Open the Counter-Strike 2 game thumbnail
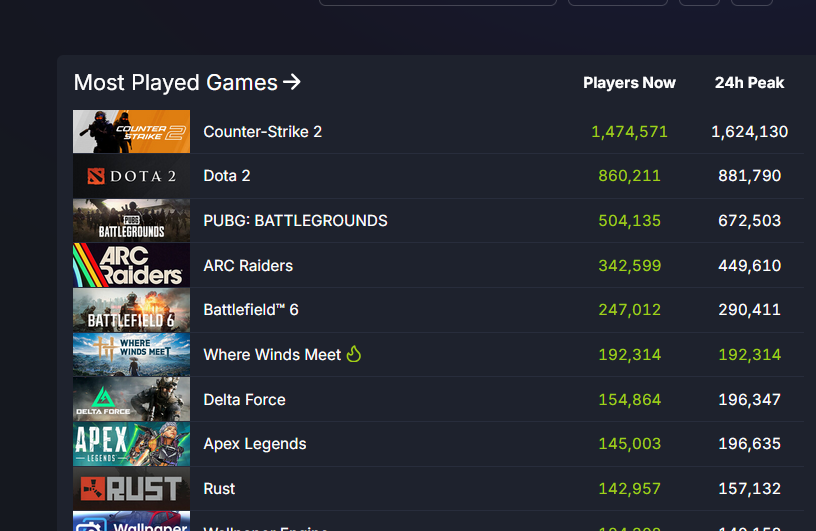This screenshot has width=816, height=531. 131,132
